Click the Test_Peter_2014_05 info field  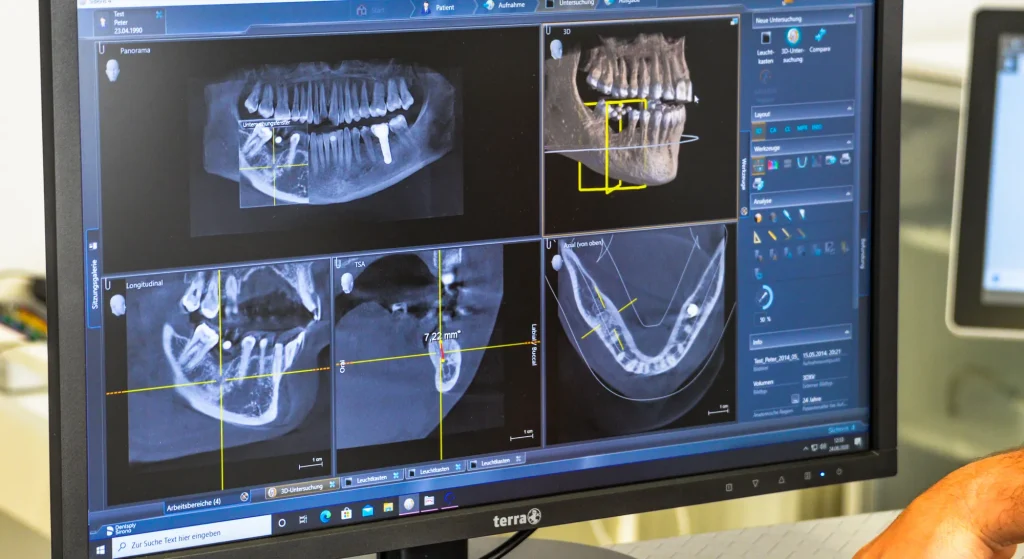[776, 360]
